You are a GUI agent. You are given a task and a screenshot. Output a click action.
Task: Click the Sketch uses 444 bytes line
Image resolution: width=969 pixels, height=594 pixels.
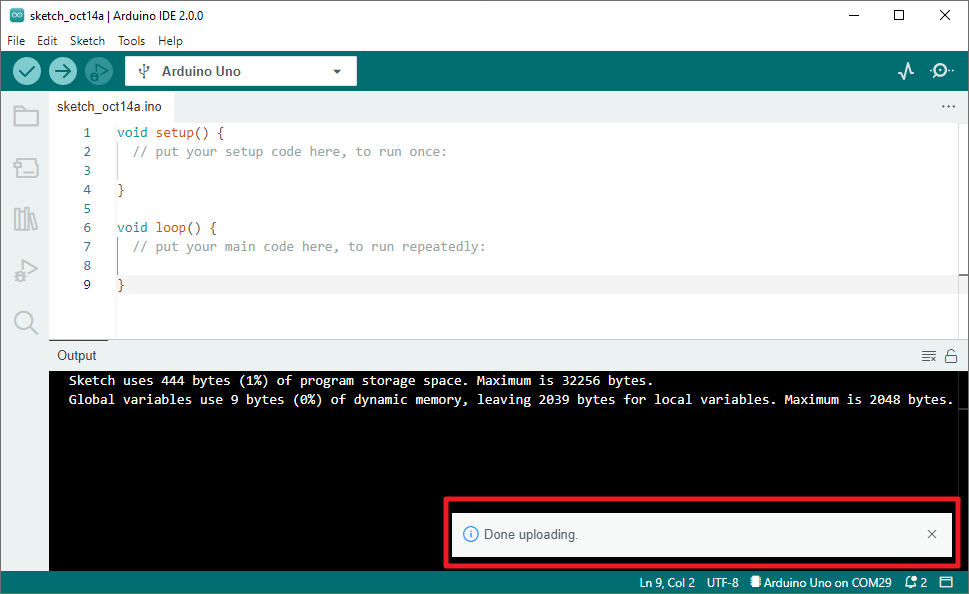point(361,381)
